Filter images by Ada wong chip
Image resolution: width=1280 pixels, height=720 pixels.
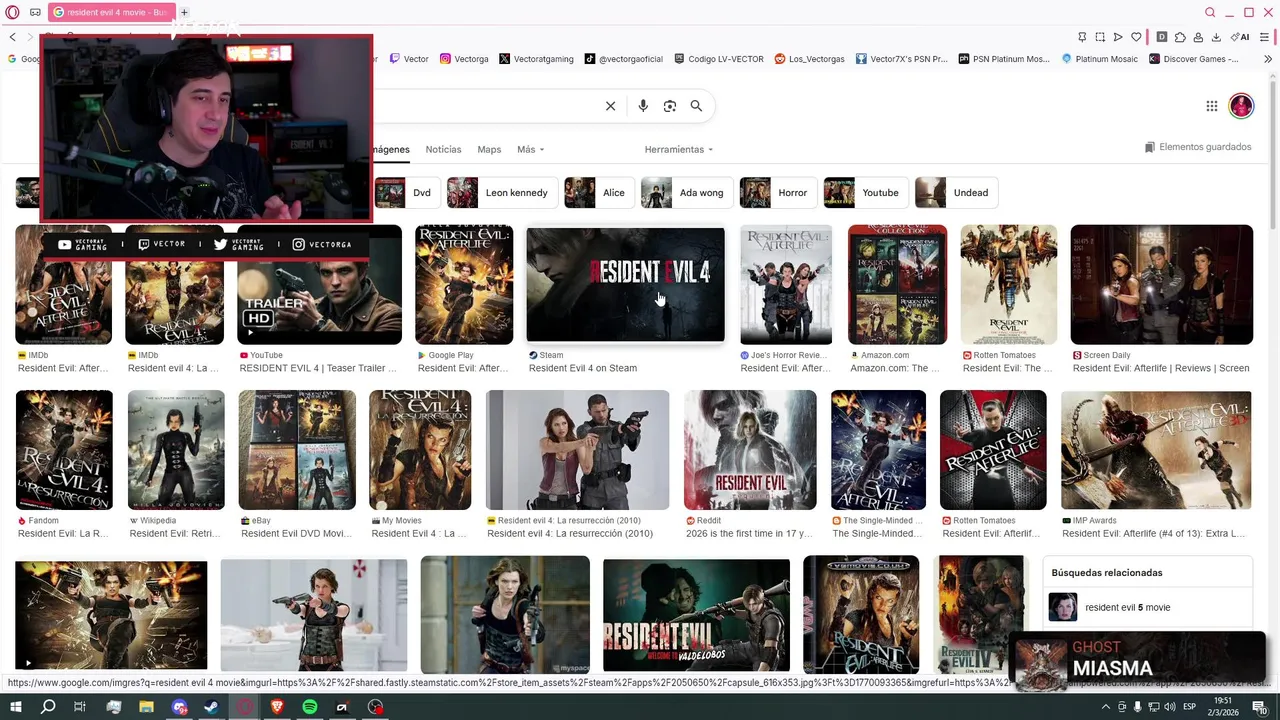686,193
